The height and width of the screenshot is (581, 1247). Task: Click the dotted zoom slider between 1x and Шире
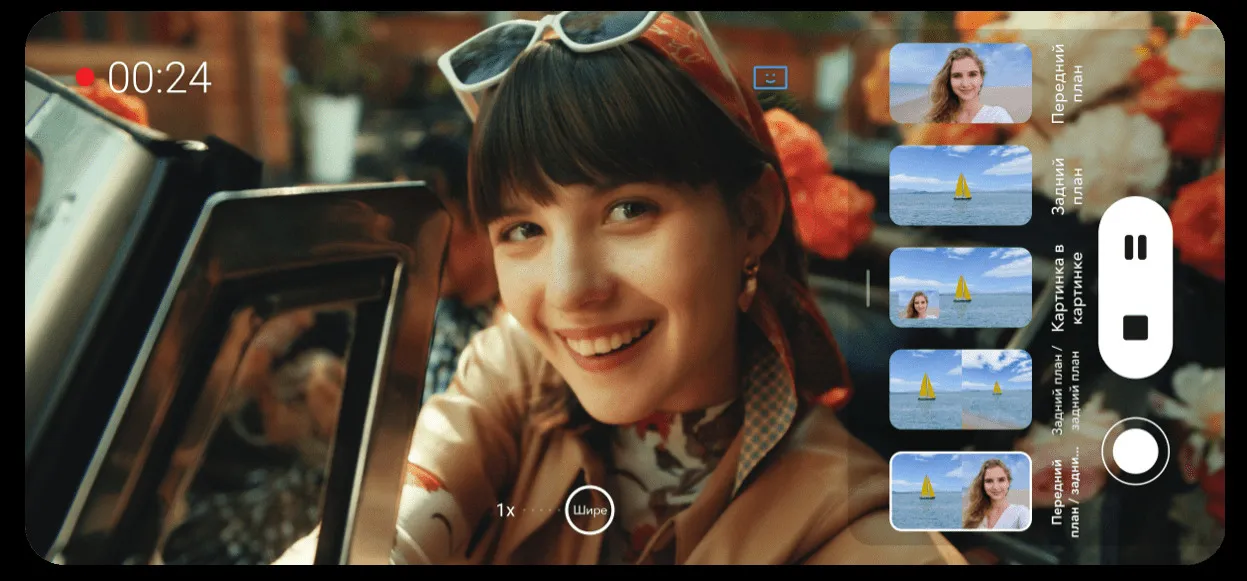coord(542,510)
